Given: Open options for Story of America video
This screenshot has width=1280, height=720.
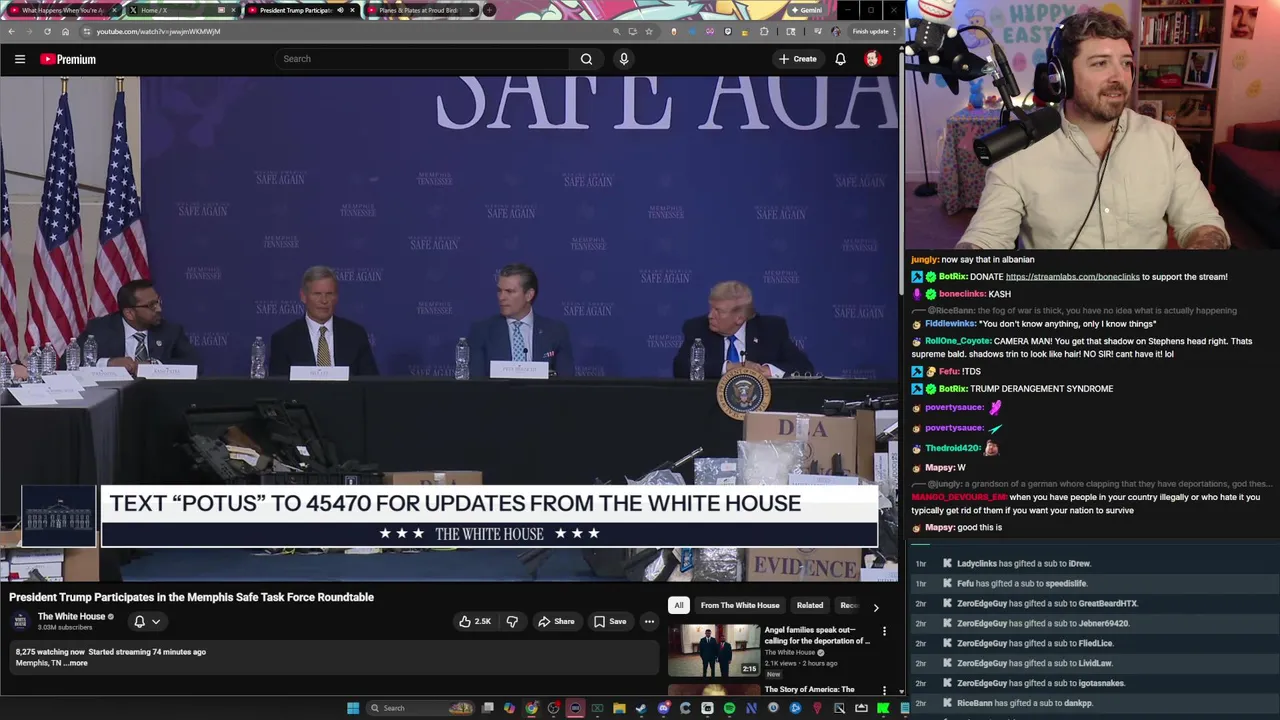Looking at the screenshot, I should pos(884,689).
